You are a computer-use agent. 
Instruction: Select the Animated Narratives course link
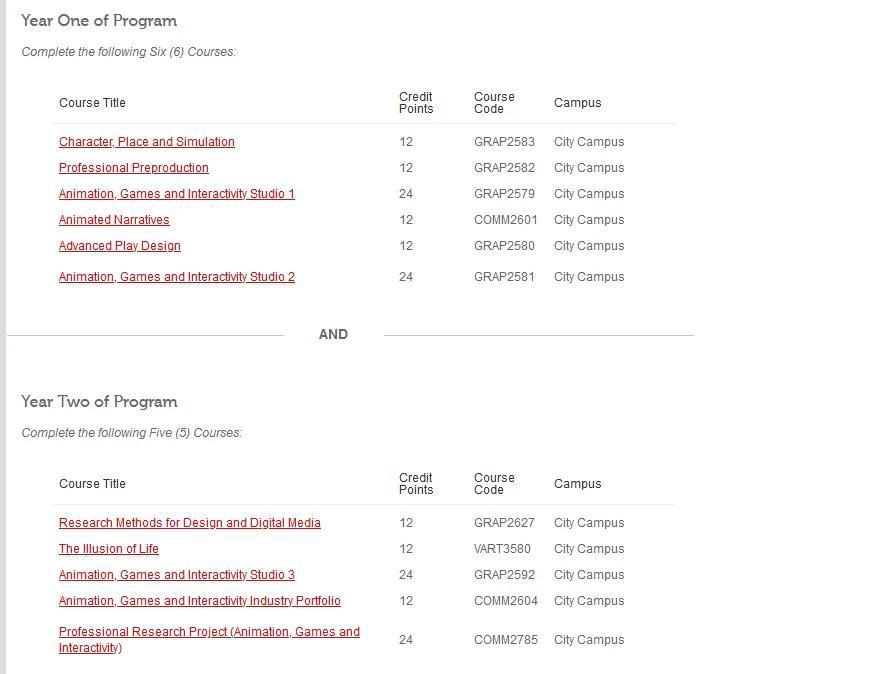tap(114, 220)
